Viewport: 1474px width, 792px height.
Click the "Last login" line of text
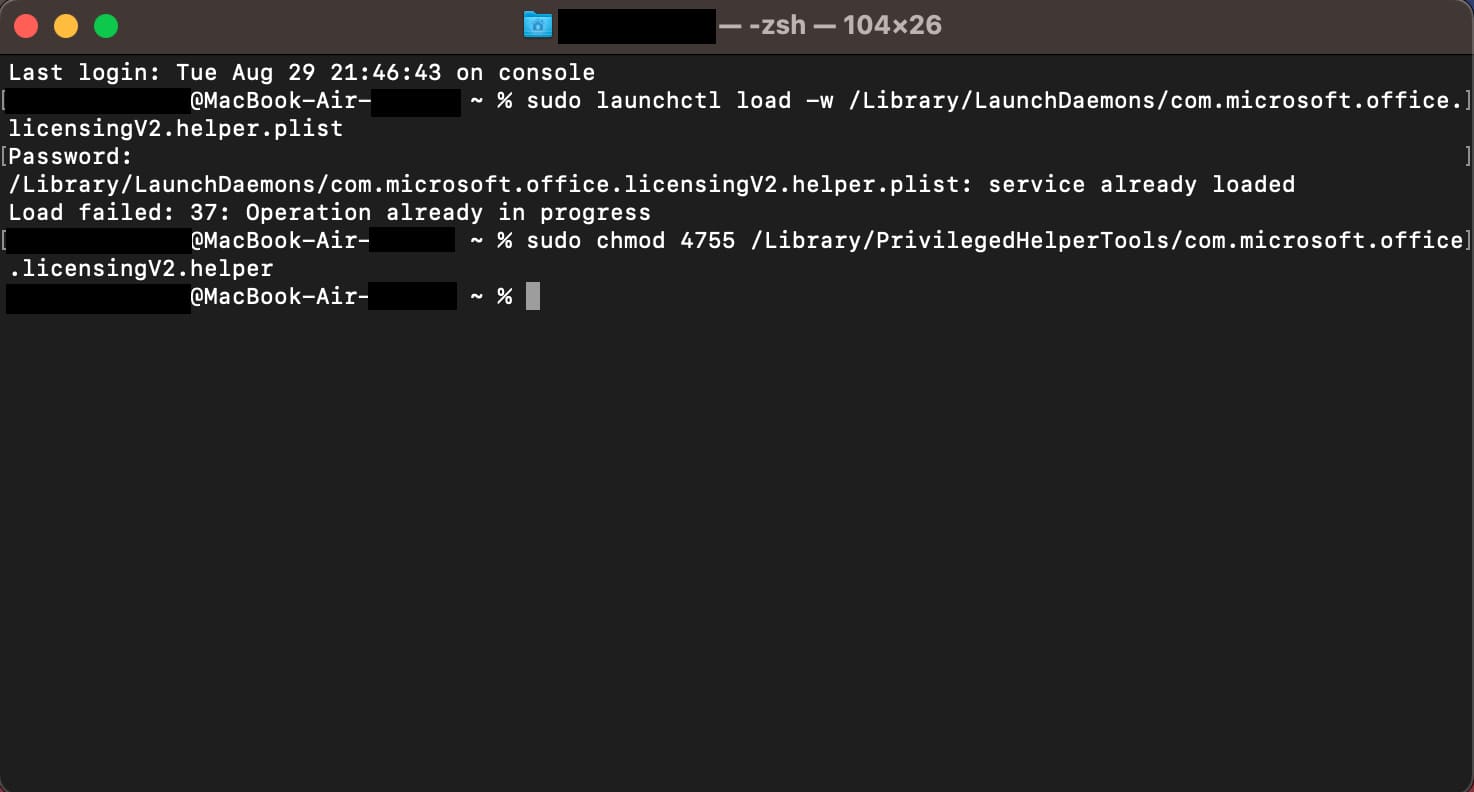302,73
